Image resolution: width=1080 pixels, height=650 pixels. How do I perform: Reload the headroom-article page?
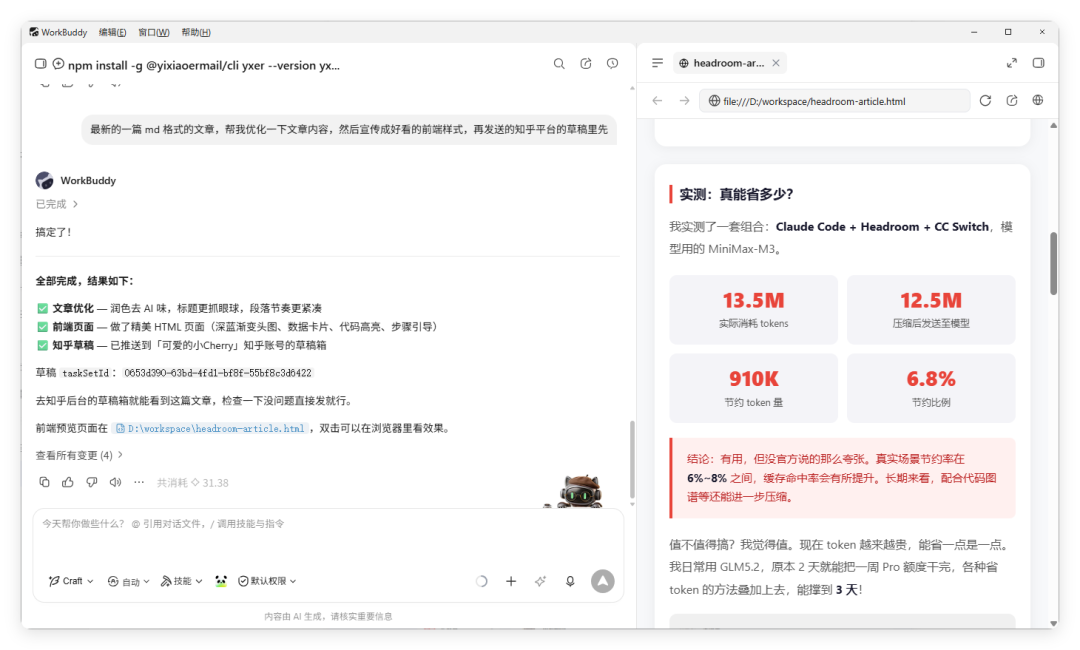[986, 101]
